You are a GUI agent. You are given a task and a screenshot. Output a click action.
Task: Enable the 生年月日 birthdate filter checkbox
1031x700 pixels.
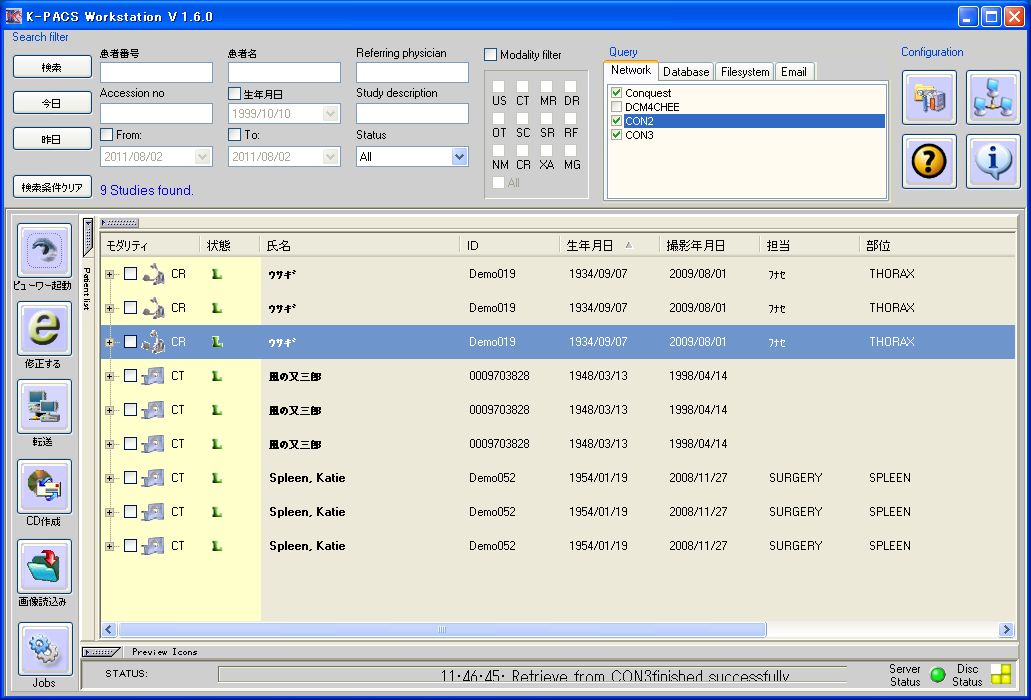click(x=234, y=94)
